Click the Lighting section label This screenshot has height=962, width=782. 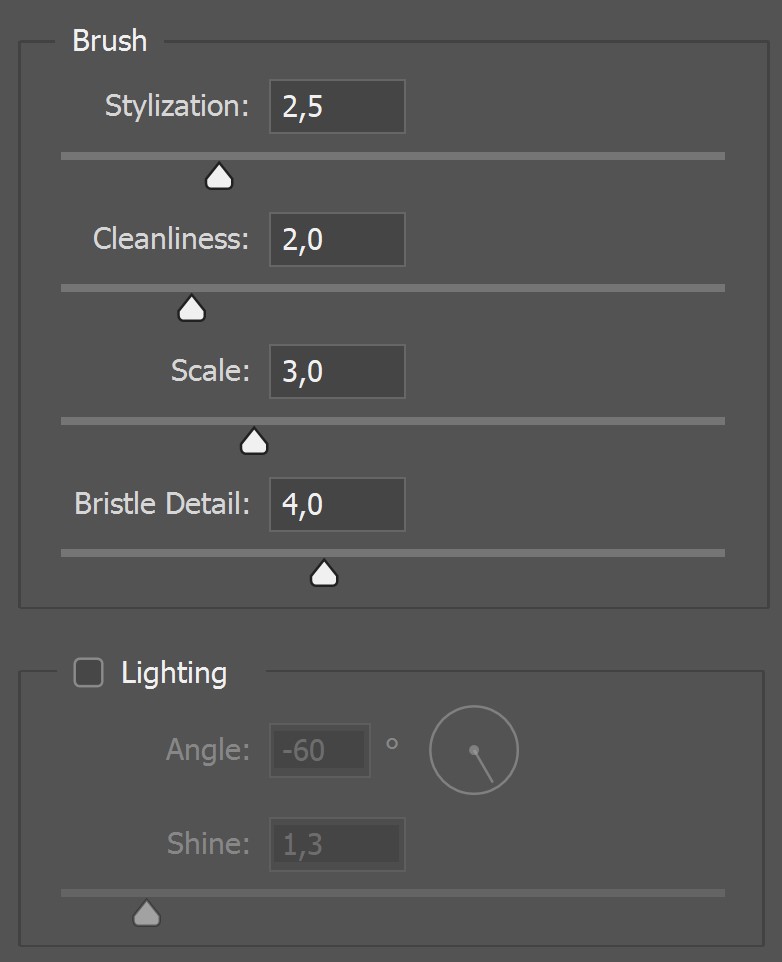coord(174,673)
